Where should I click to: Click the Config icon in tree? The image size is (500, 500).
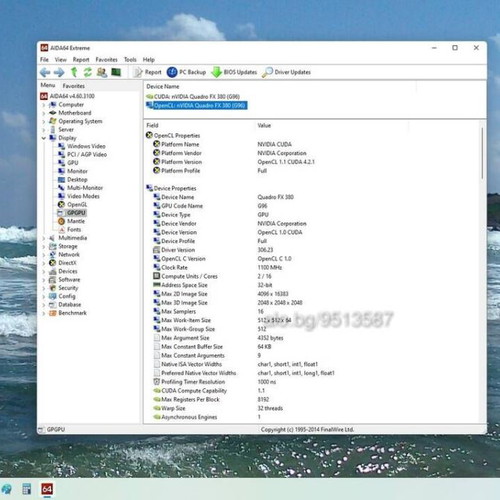click(x=53, y=296)
